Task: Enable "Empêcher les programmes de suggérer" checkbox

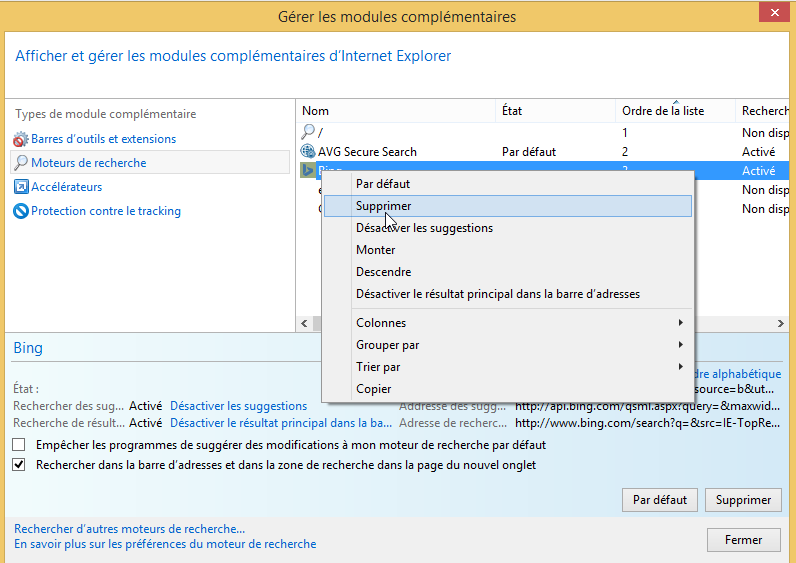Action: (x=19, y=445)
